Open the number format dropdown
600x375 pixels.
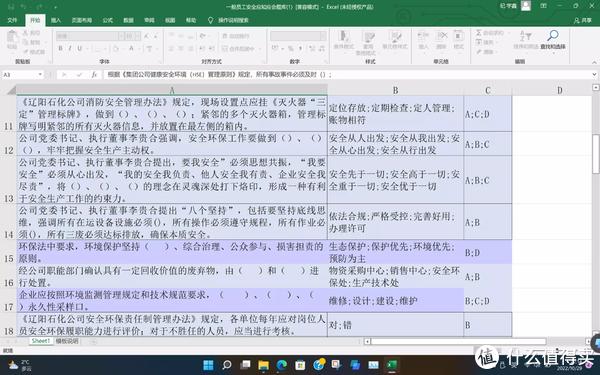[x=323, y=36]
